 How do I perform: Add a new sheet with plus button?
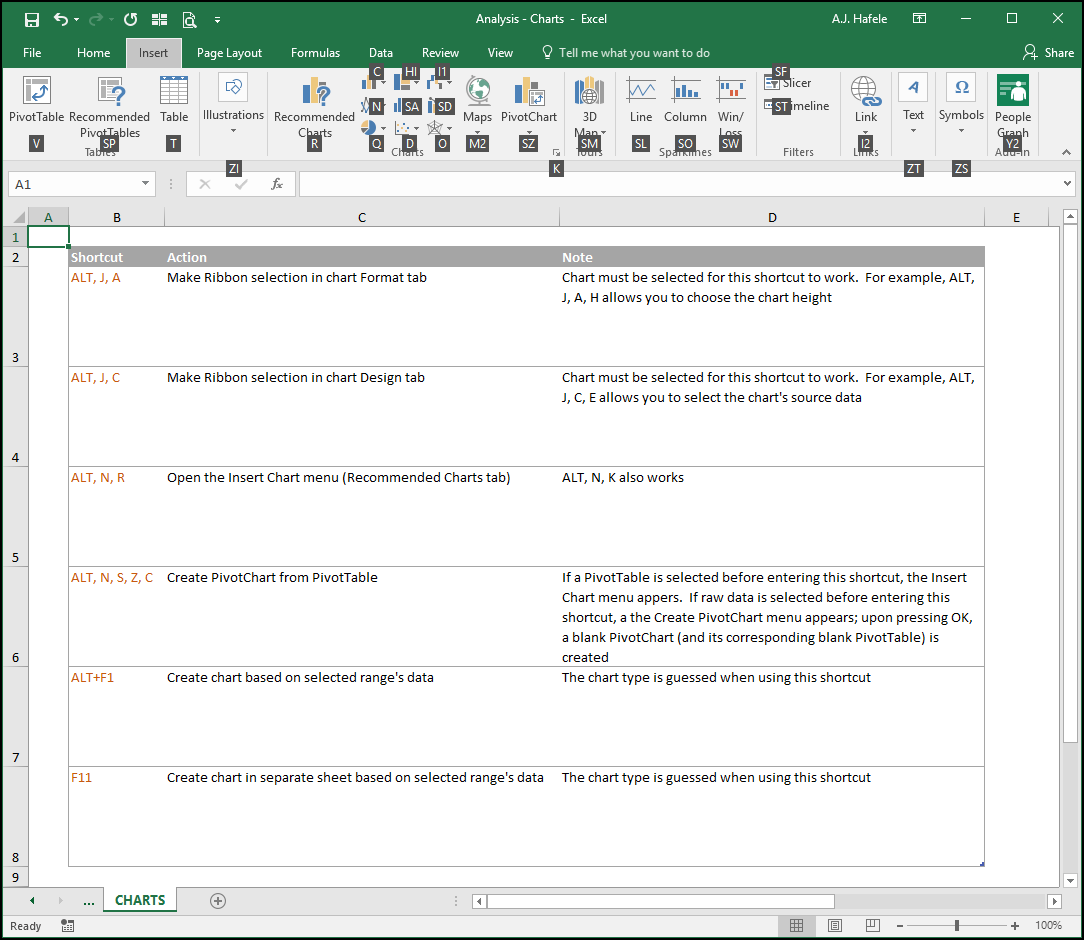[218, 901]
